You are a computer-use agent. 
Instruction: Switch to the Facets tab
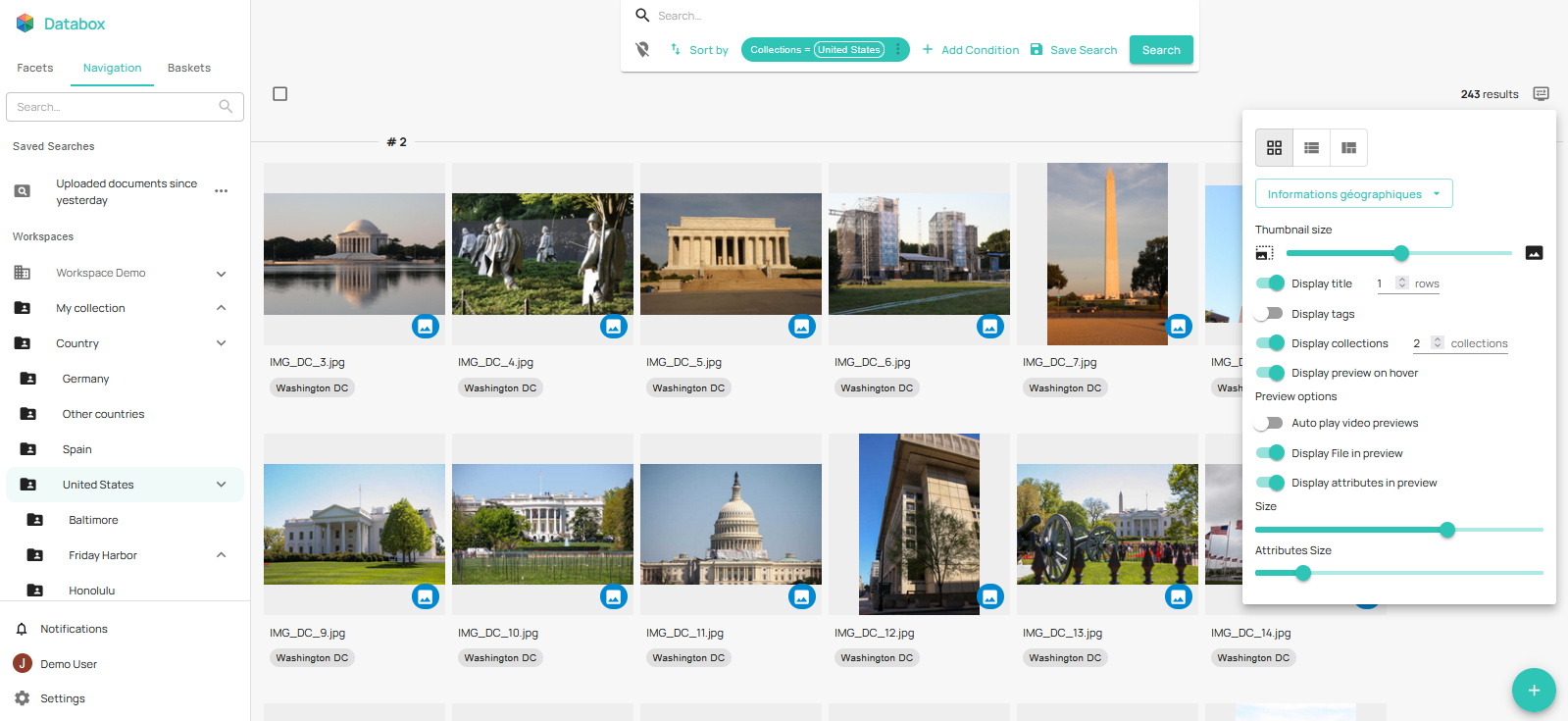click(35, 68)
